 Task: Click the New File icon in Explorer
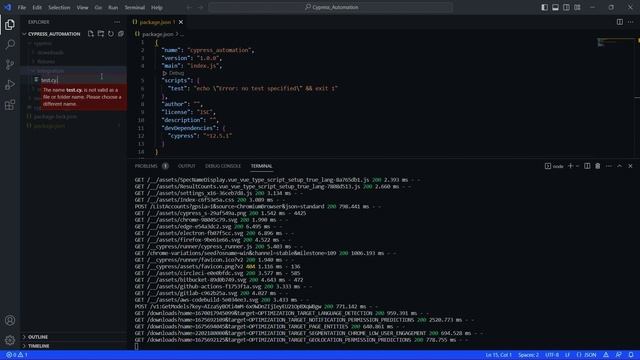coord(91,34)
